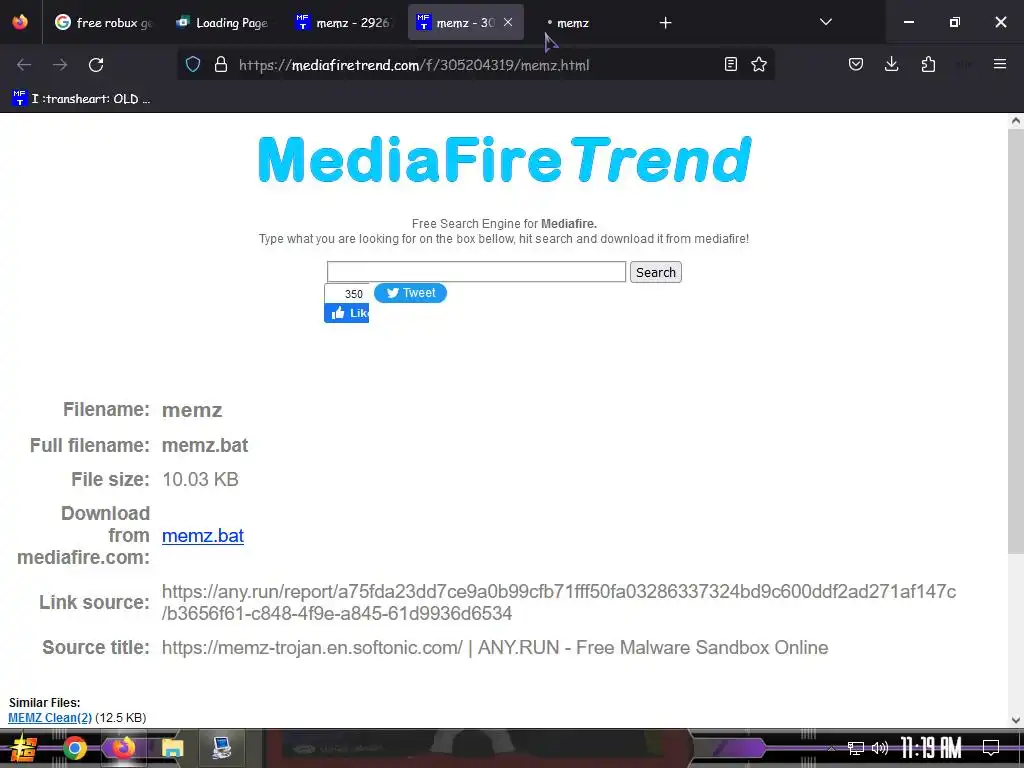
Task: Open a new tab with plus button
Action: [665, 23]
